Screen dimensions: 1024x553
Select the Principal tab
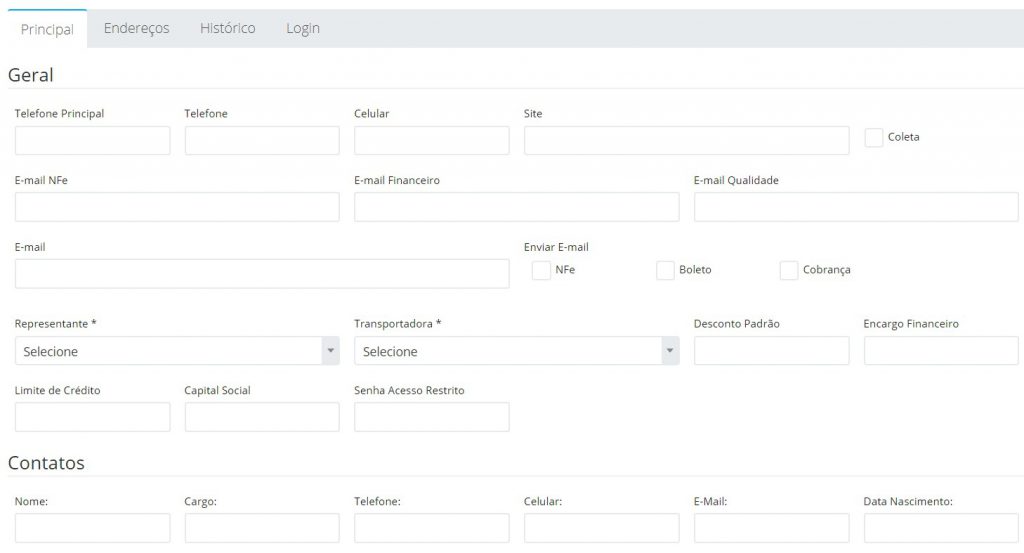coord(47,29)
